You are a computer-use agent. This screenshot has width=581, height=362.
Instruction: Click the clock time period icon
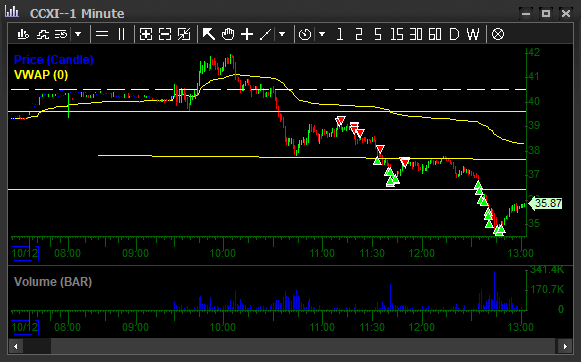point(305,34)
